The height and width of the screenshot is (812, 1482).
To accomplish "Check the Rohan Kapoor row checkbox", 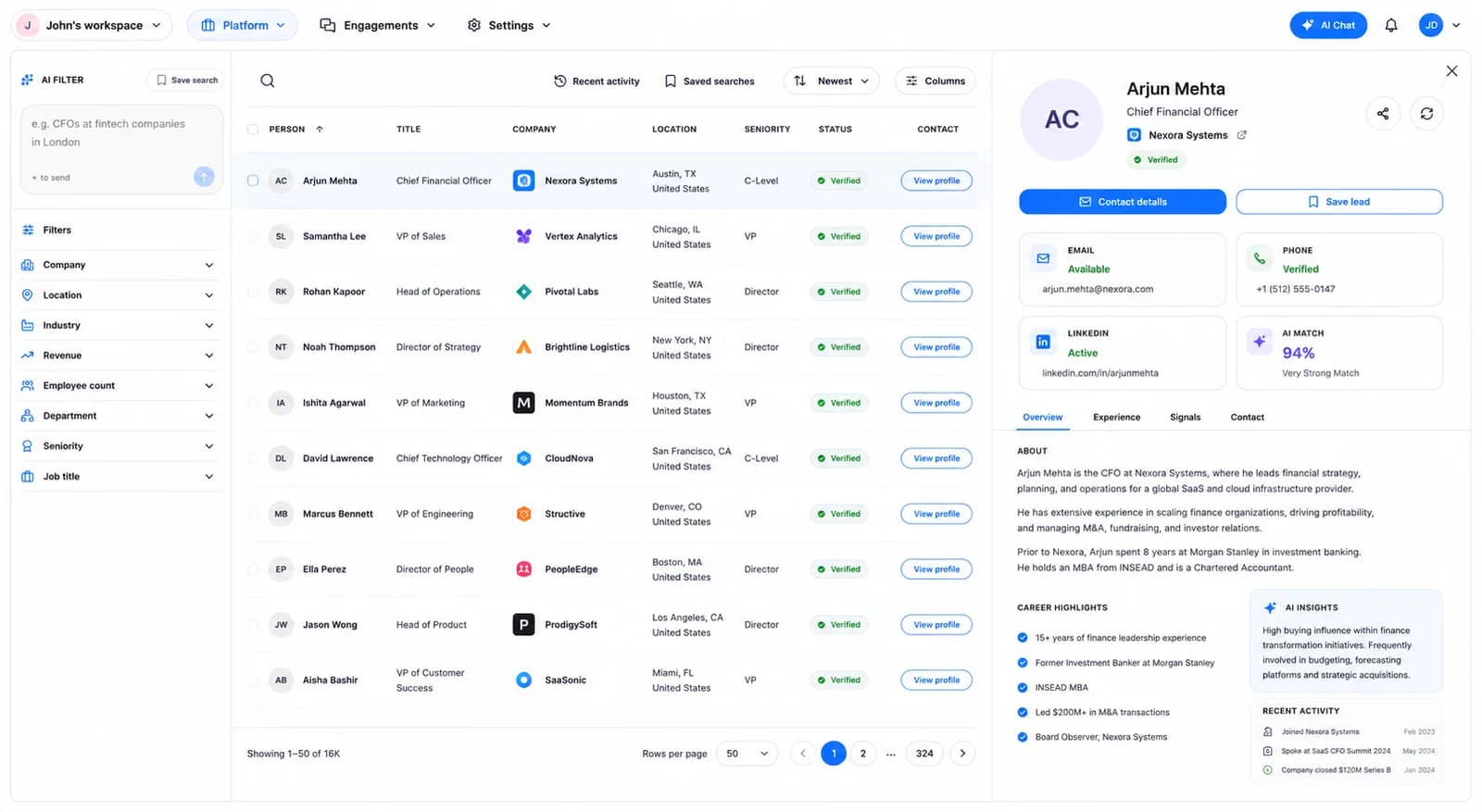I will click(253, 292).
